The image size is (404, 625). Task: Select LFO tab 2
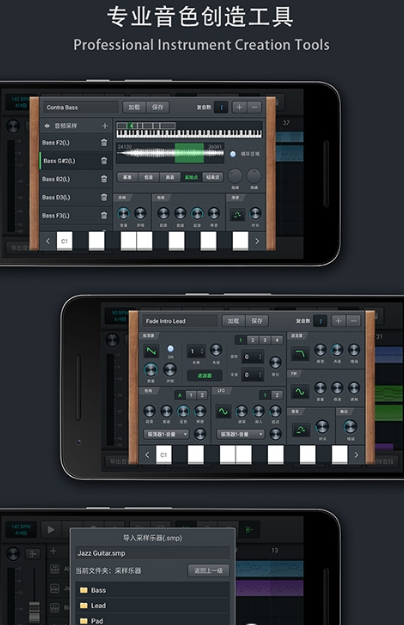[277, 395]
